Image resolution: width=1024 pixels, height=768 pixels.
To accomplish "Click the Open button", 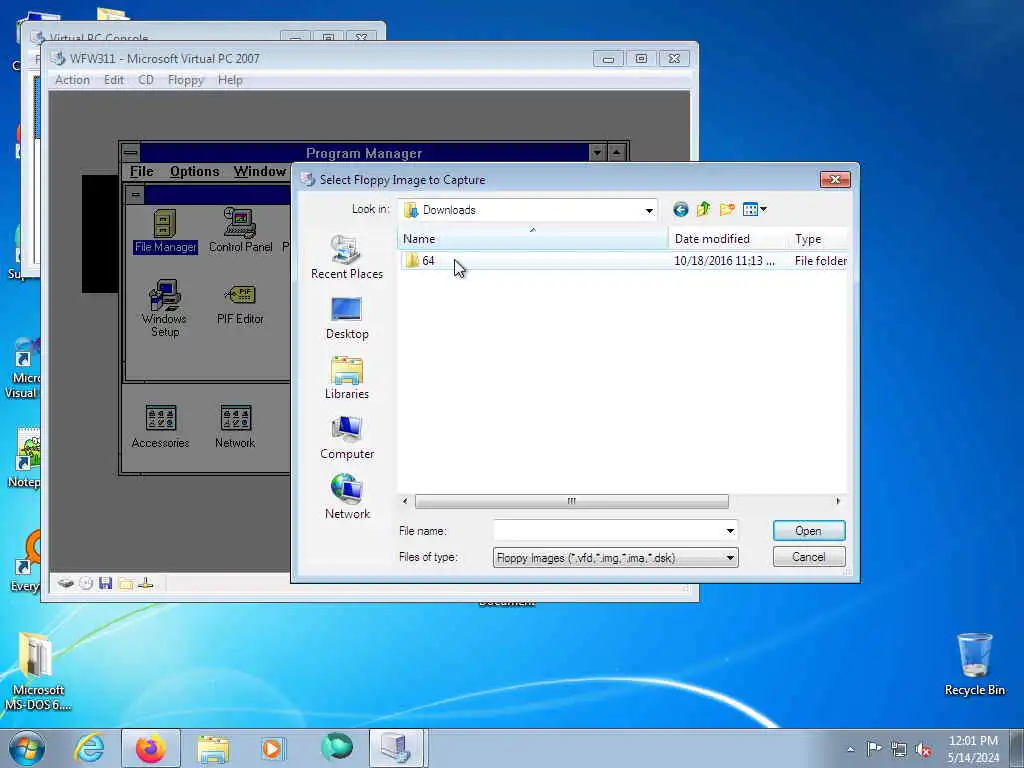I will click(808, 531).
